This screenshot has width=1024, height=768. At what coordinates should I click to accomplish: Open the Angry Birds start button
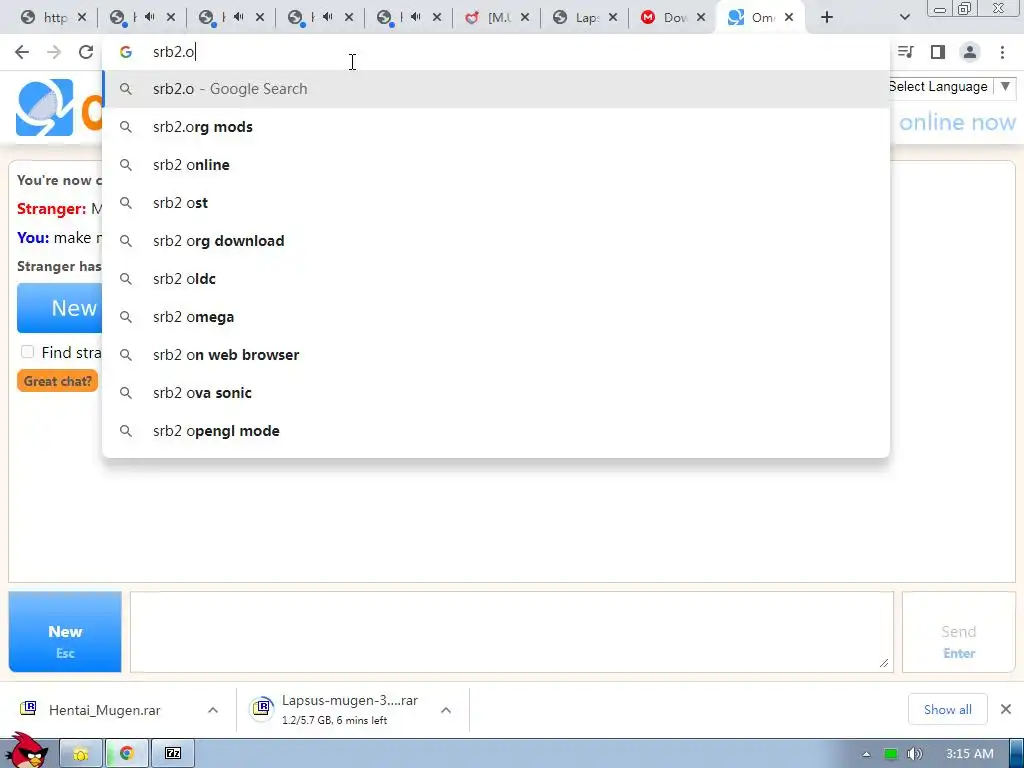click(25, 751)
